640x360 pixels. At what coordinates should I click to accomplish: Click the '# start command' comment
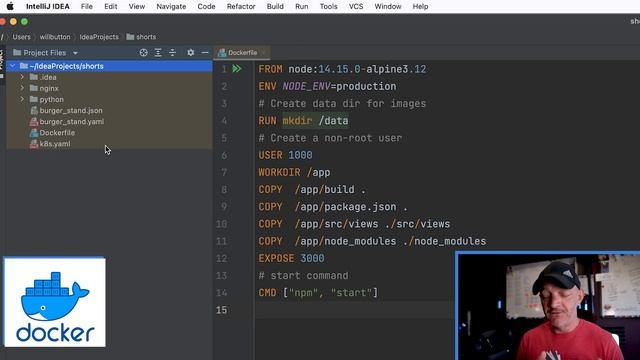303,276
